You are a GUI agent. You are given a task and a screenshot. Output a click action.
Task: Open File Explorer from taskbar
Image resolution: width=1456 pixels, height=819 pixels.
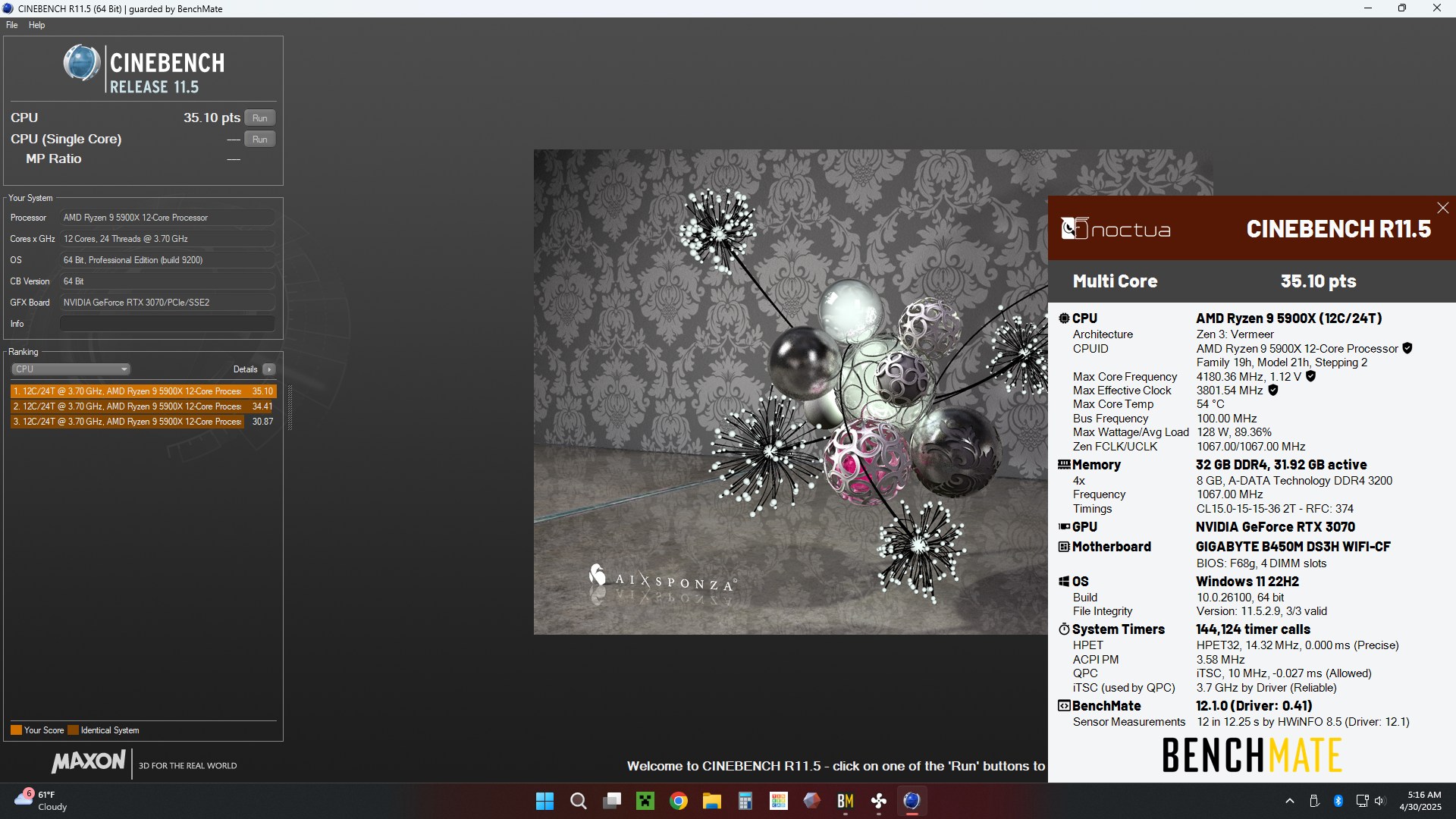point(711,801)
